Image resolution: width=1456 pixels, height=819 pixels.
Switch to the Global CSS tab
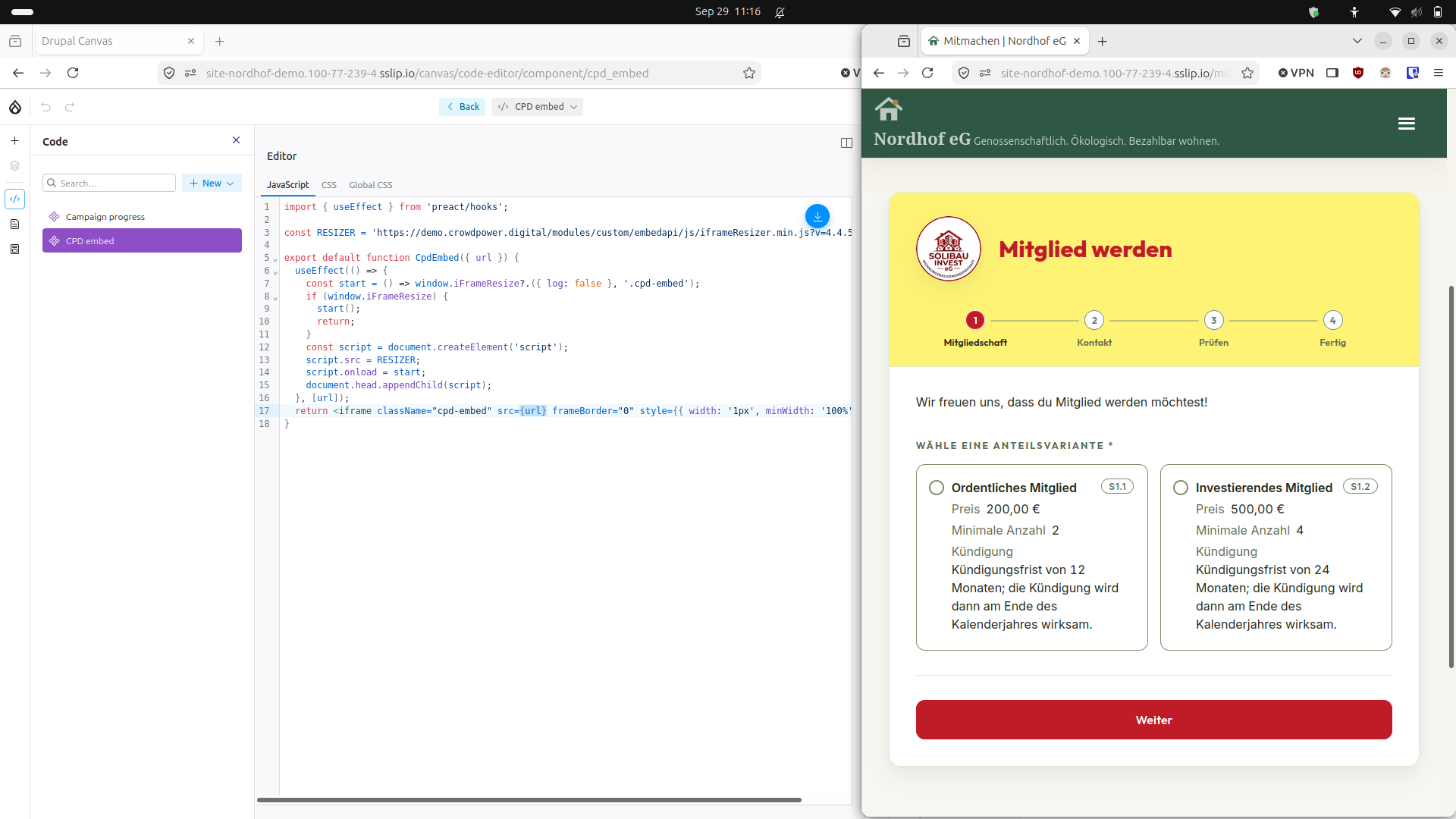[x=371, y=185]
